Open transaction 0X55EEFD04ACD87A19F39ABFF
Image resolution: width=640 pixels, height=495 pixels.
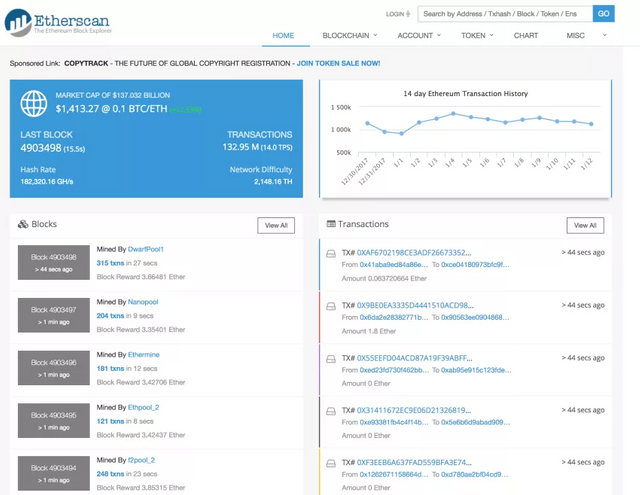point(415,358)
